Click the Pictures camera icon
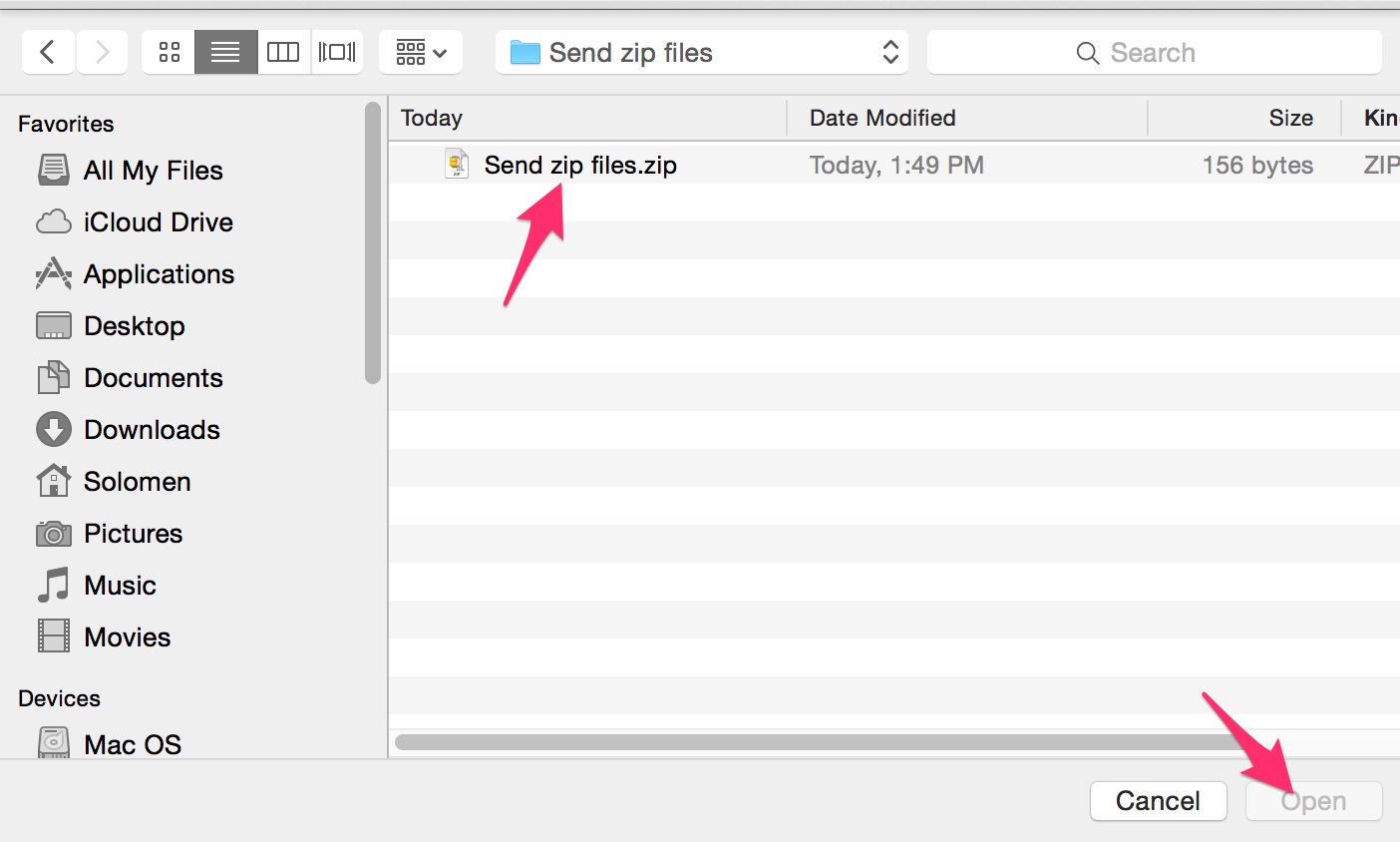The height and width of the screenshot is (842, 1400). coord(54,534)
